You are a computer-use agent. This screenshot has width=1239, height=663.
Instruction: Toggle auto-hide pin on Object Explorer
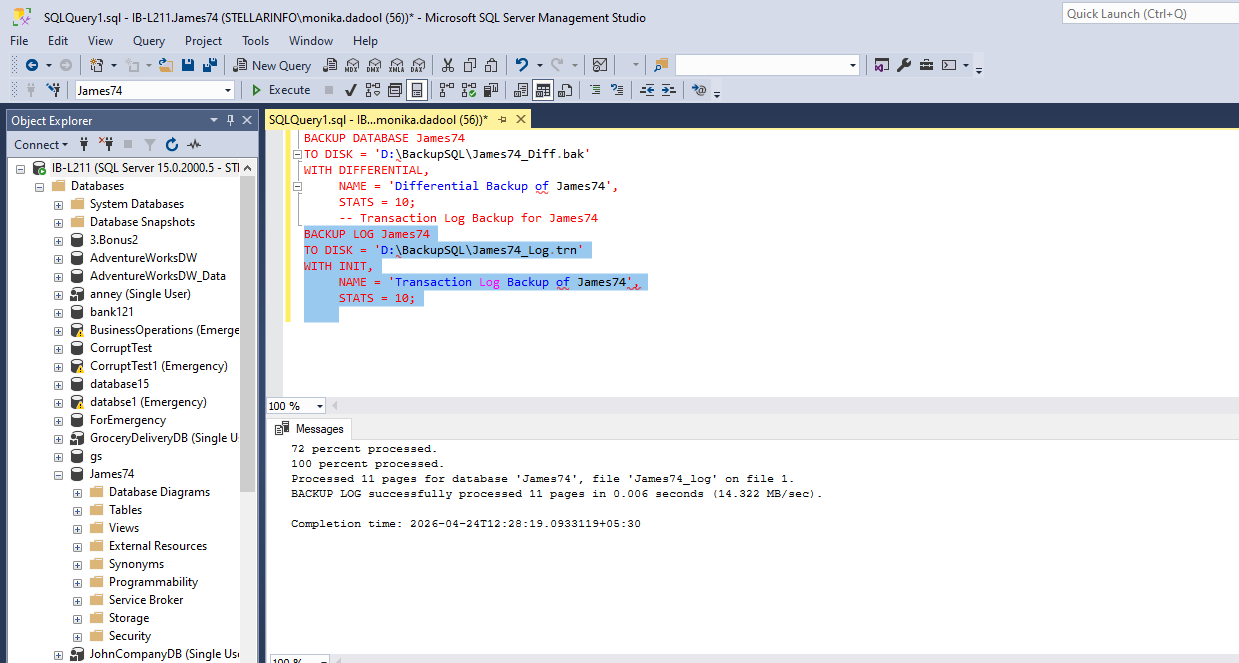click(x=231, y=120)
